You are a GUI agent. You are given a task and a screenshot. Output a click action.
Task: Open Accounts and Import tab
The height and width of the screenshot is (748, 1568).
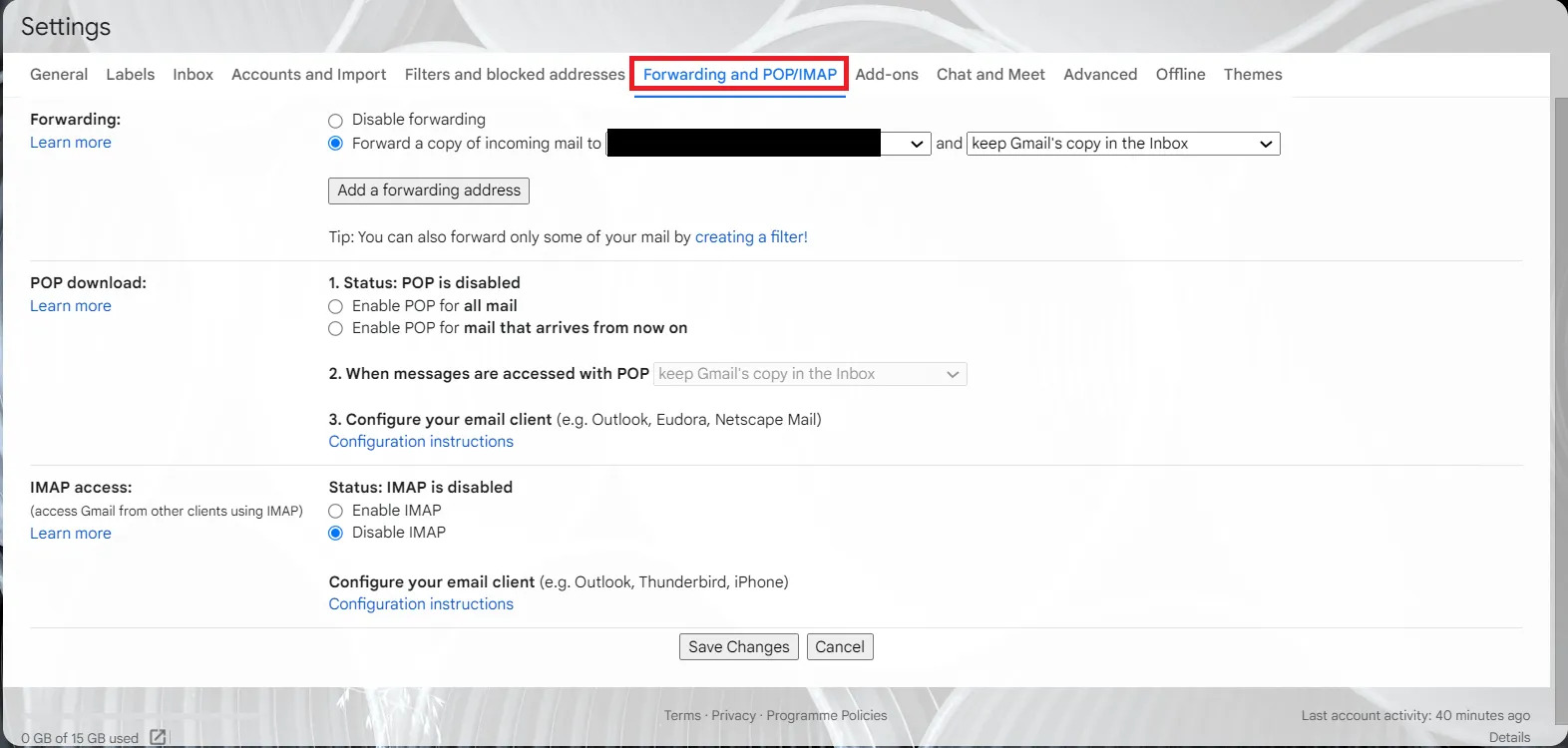click(308, 75)
